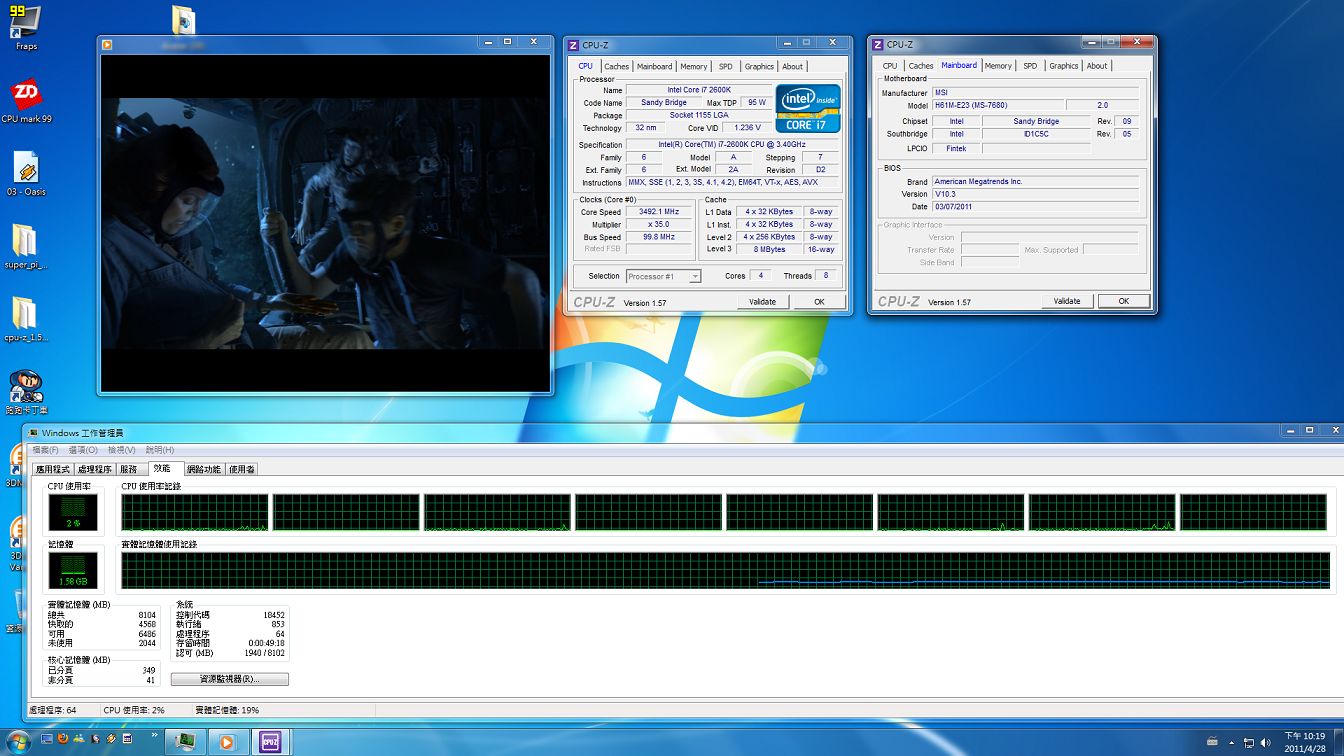
Task: Click the media player taskbar button
Action: (x=226, y=741)
